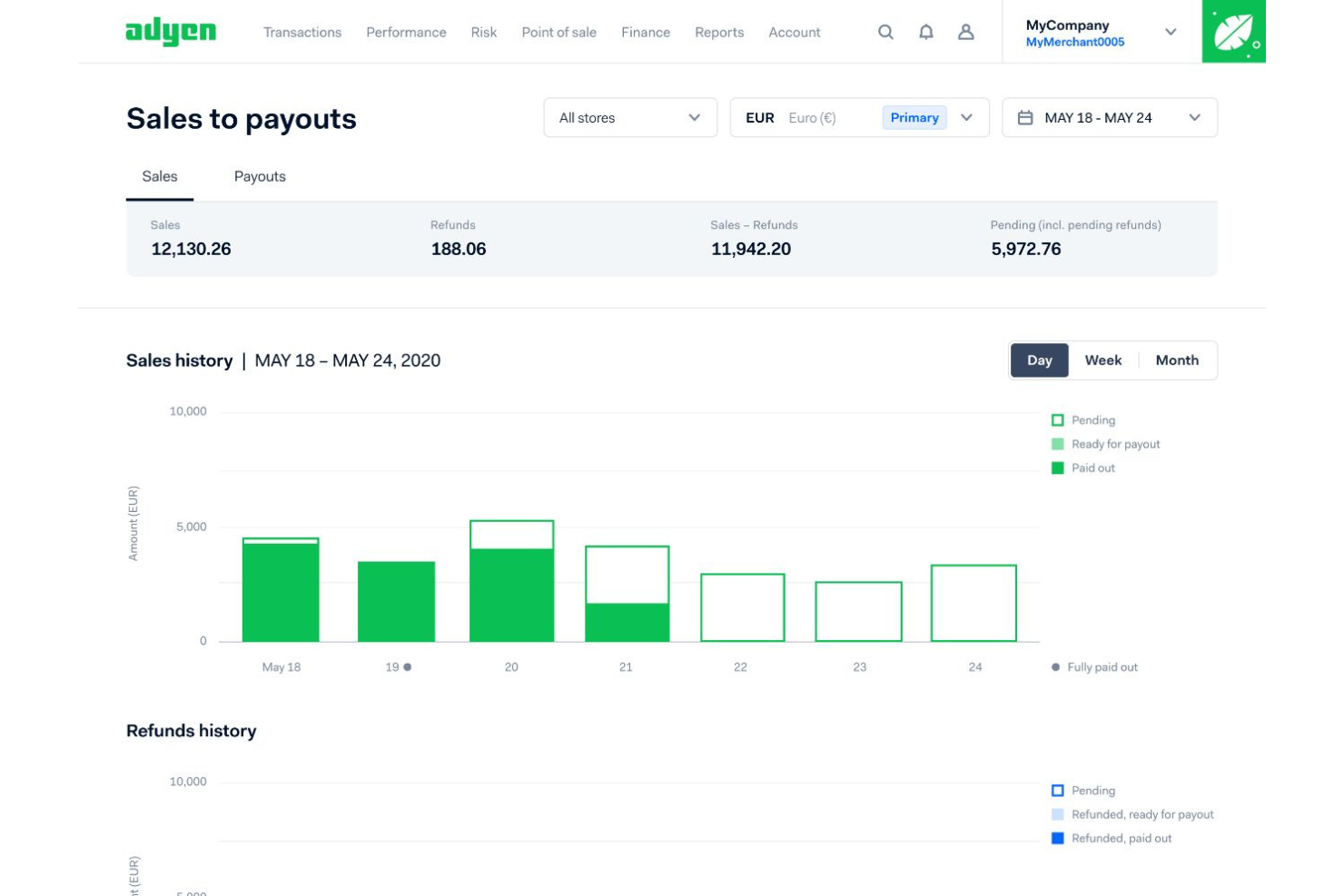Click the Paid out legend swatch
The width and height of the screenshot is (1344, 896).
click(1057, 468)
